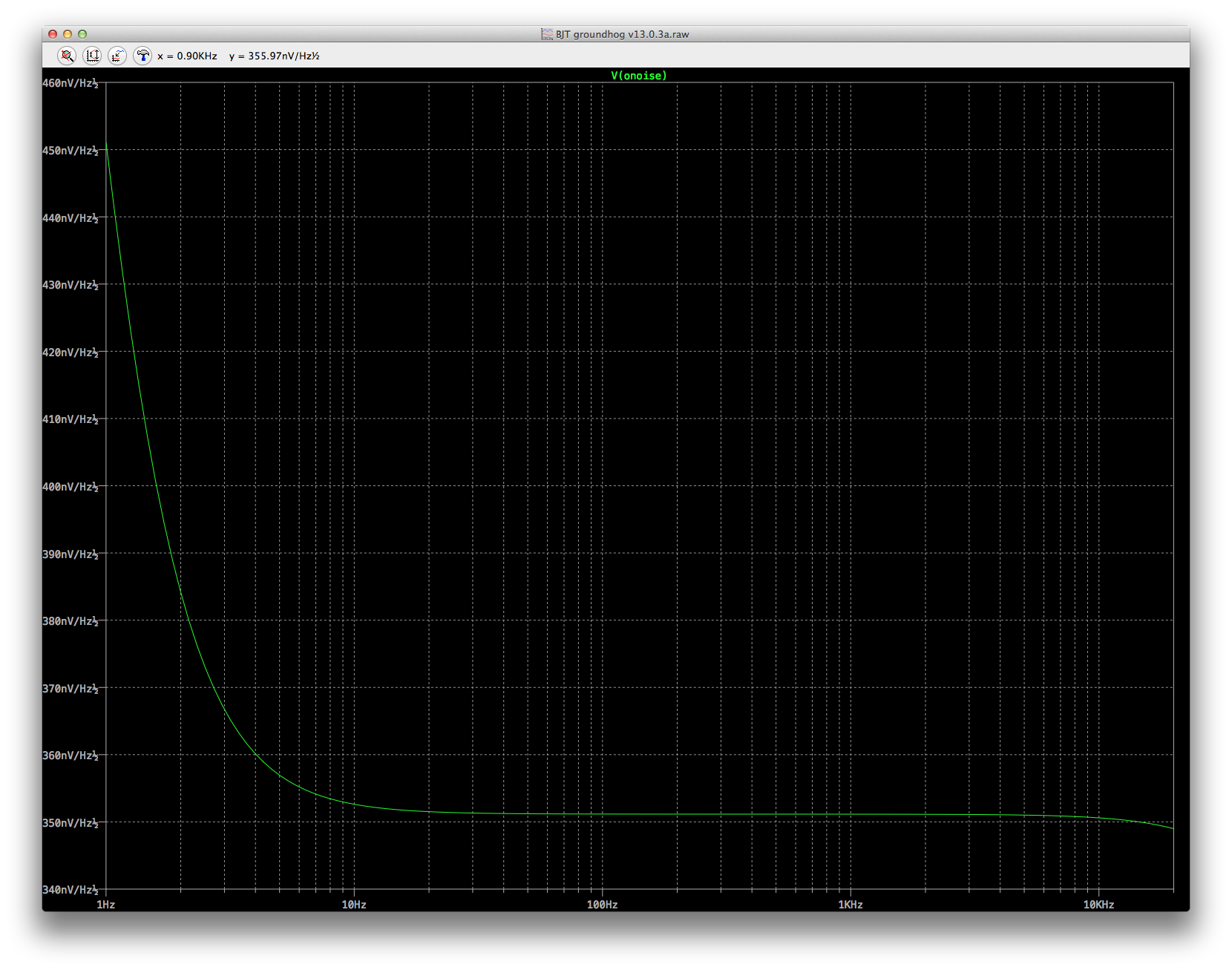Click the x = 0.90KHz cursor readout
The image size is (1232, 970).
pos(187,56)
